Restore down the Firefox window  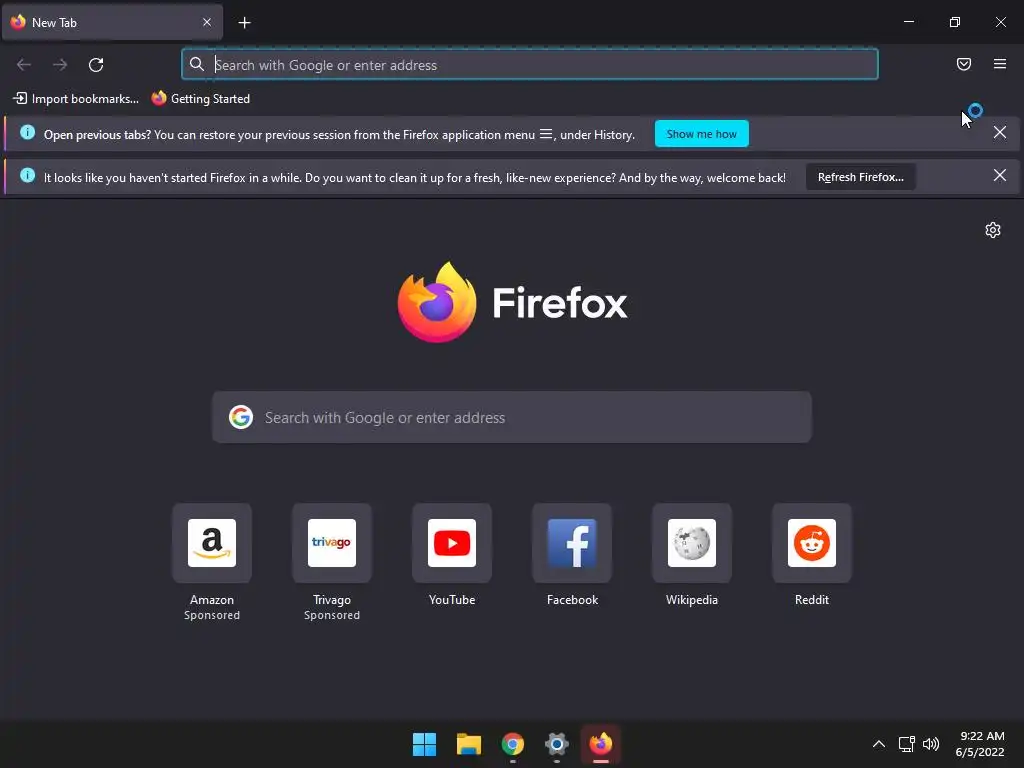tap(955, 22)
